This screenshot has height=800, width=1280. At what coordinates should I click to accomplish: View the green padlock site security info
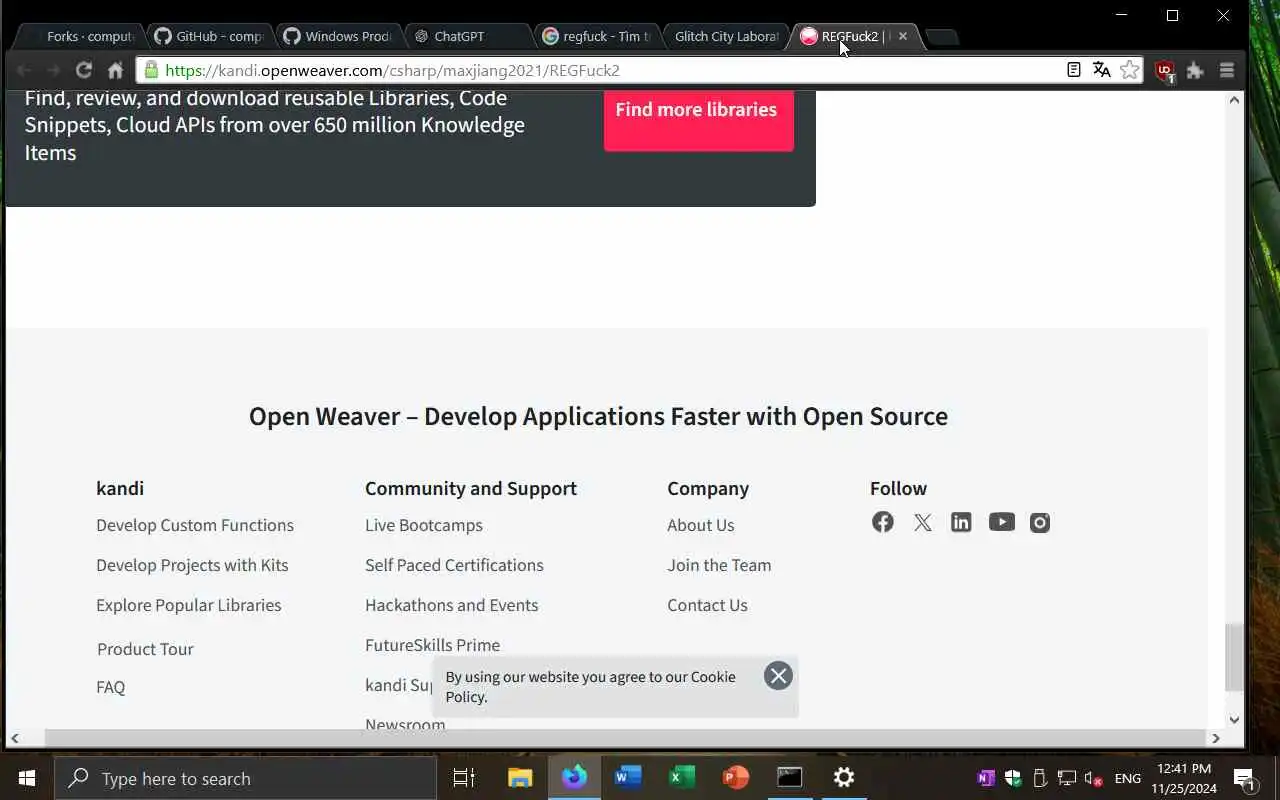pos(151,70)
